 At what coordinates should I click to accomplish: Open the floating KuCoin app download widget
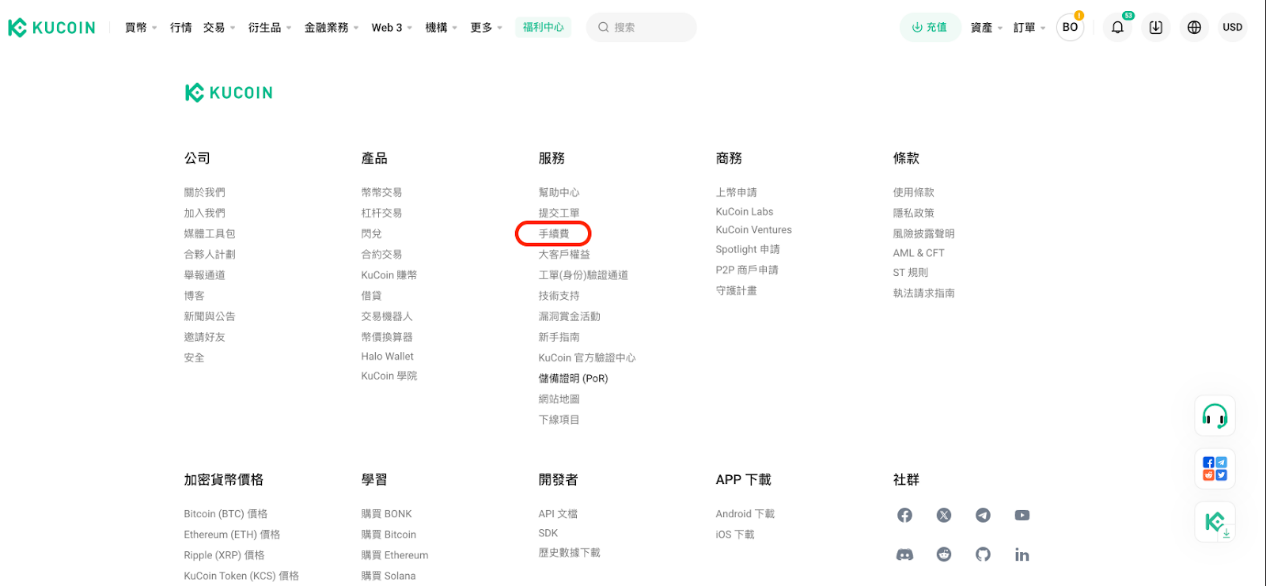[1215, 522]
